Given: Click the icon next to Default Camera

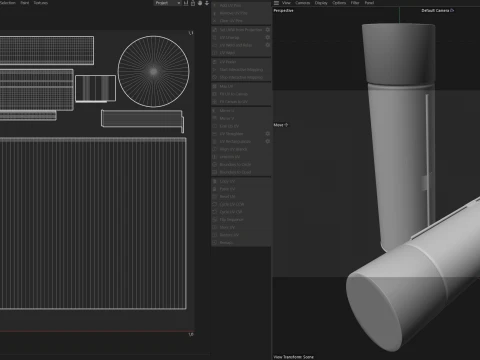Looking at the screenshot, I should tap(452, 10).
